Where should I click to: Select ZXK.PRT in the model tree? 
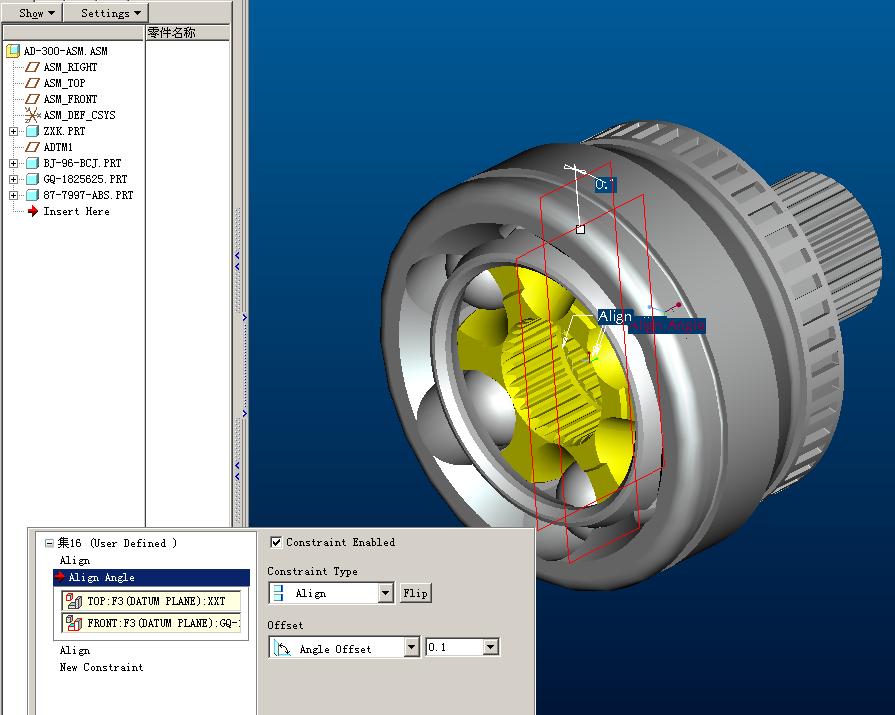[x=64, y=131]
